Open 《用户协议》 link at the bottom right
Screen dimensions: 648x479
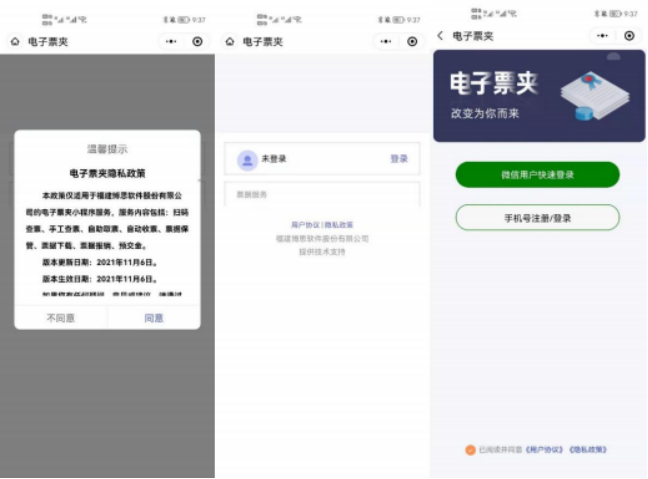(545, 450)
